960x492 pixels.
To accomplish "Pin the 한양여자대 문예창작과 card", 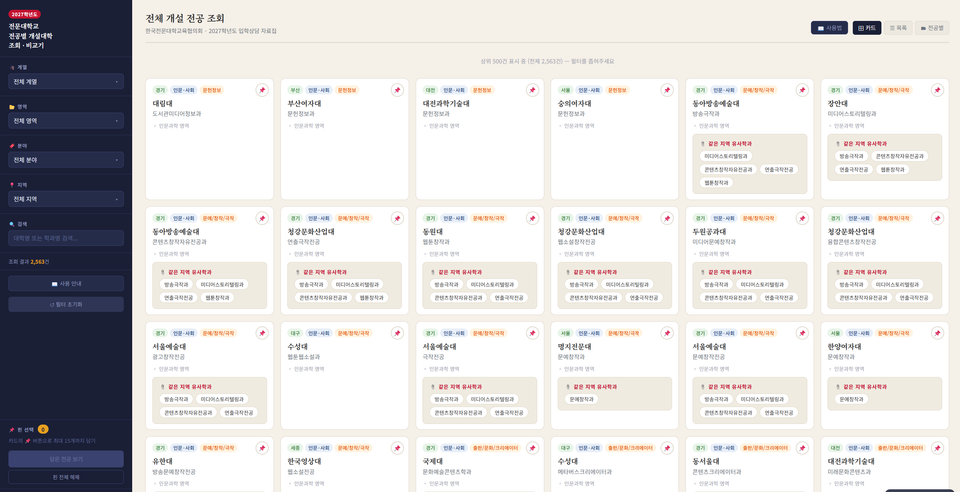I will pos(937,333).
